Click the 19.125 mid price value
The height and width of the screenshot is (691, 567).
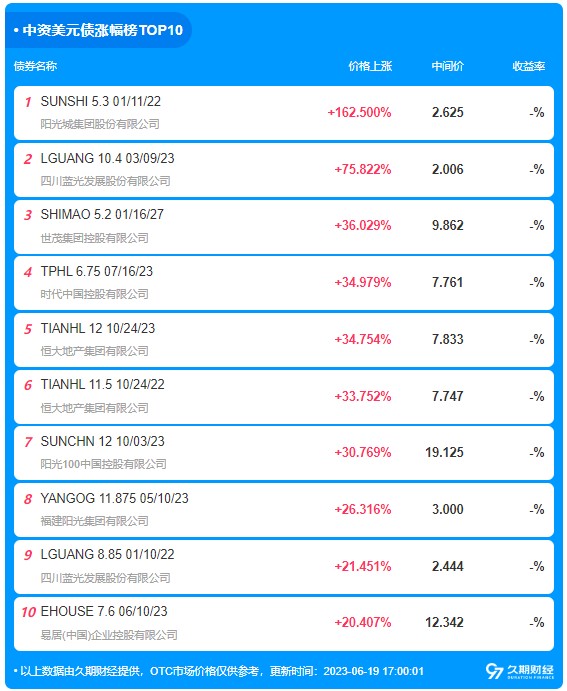(444, 452)
